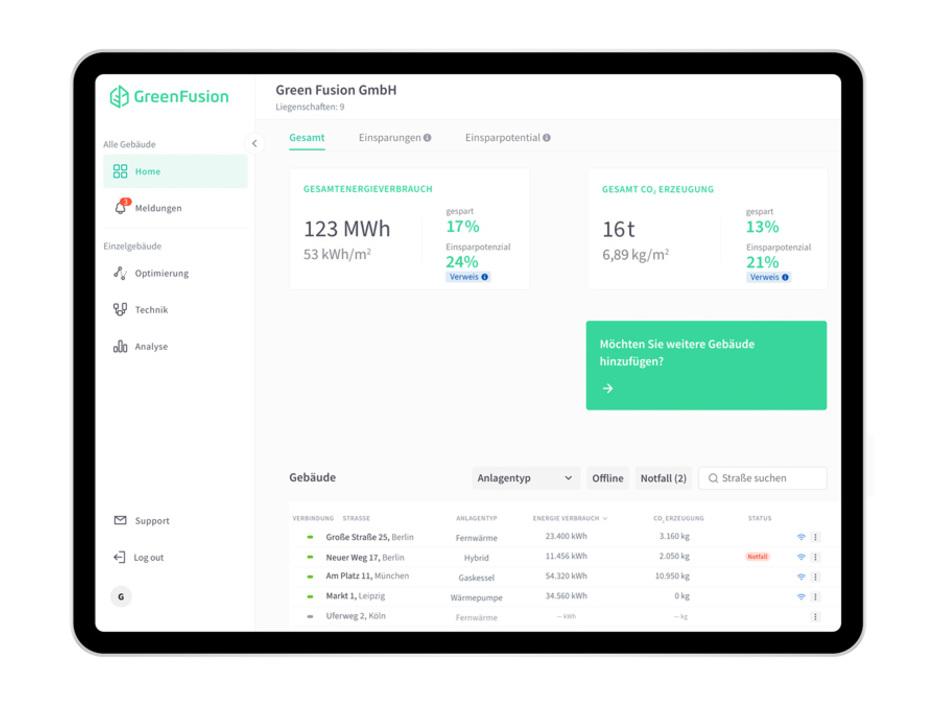Viewport: 940px width, 705px height.
Task: Open Meldungen via the bell icon
Action: pos(122,207)
